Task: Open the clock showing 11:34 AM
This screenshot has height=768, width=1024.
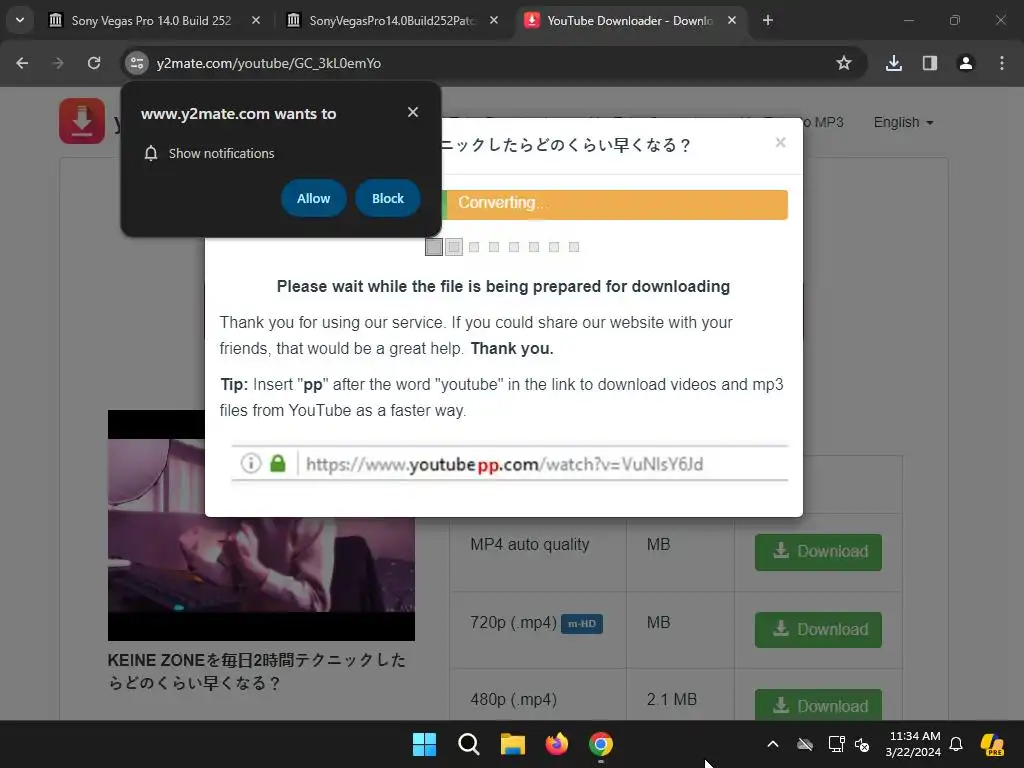Action: pos(913,744)
